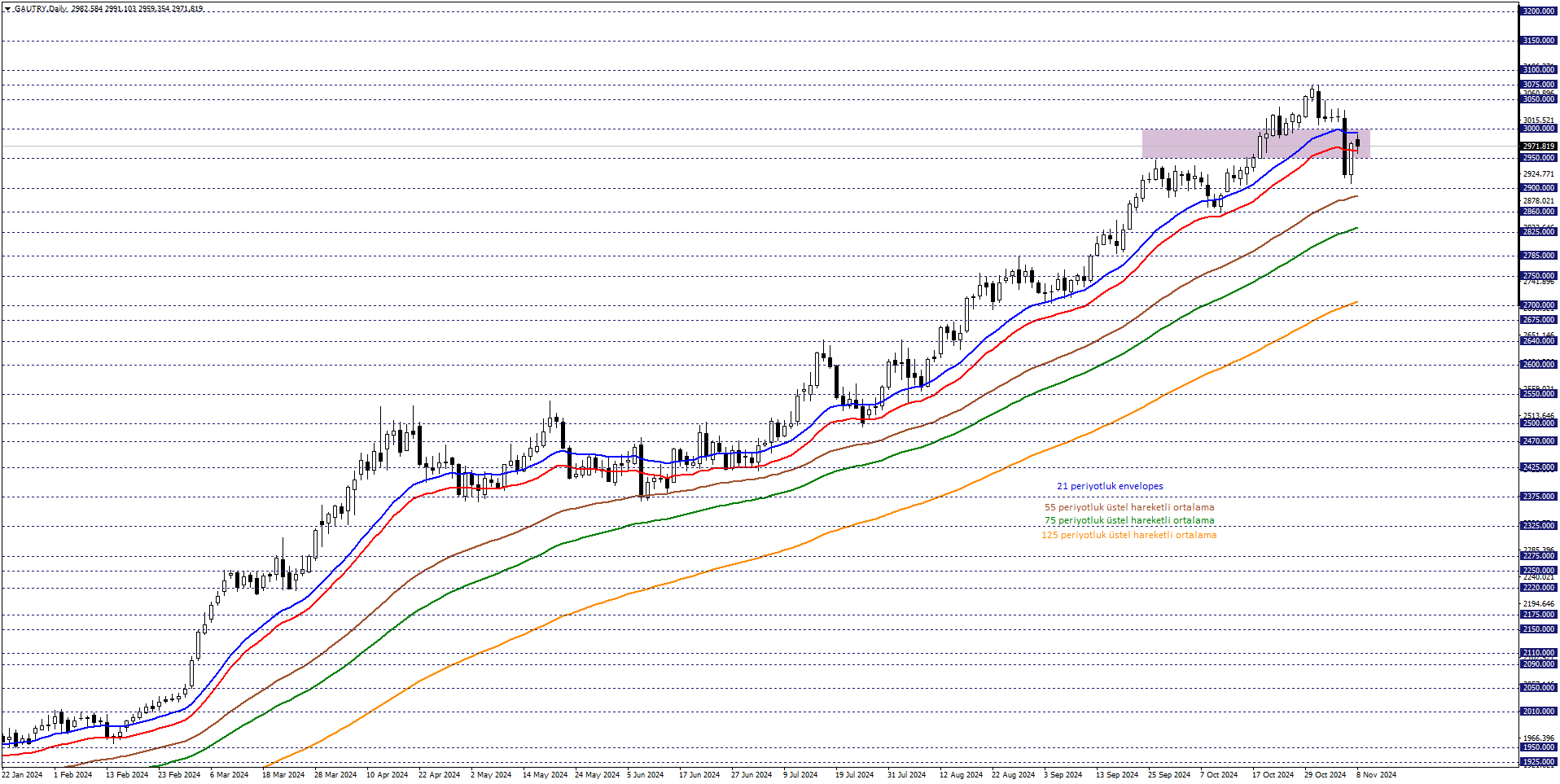
Task: Click the 2825.000 price level label
Action: tap(1539, 232)
